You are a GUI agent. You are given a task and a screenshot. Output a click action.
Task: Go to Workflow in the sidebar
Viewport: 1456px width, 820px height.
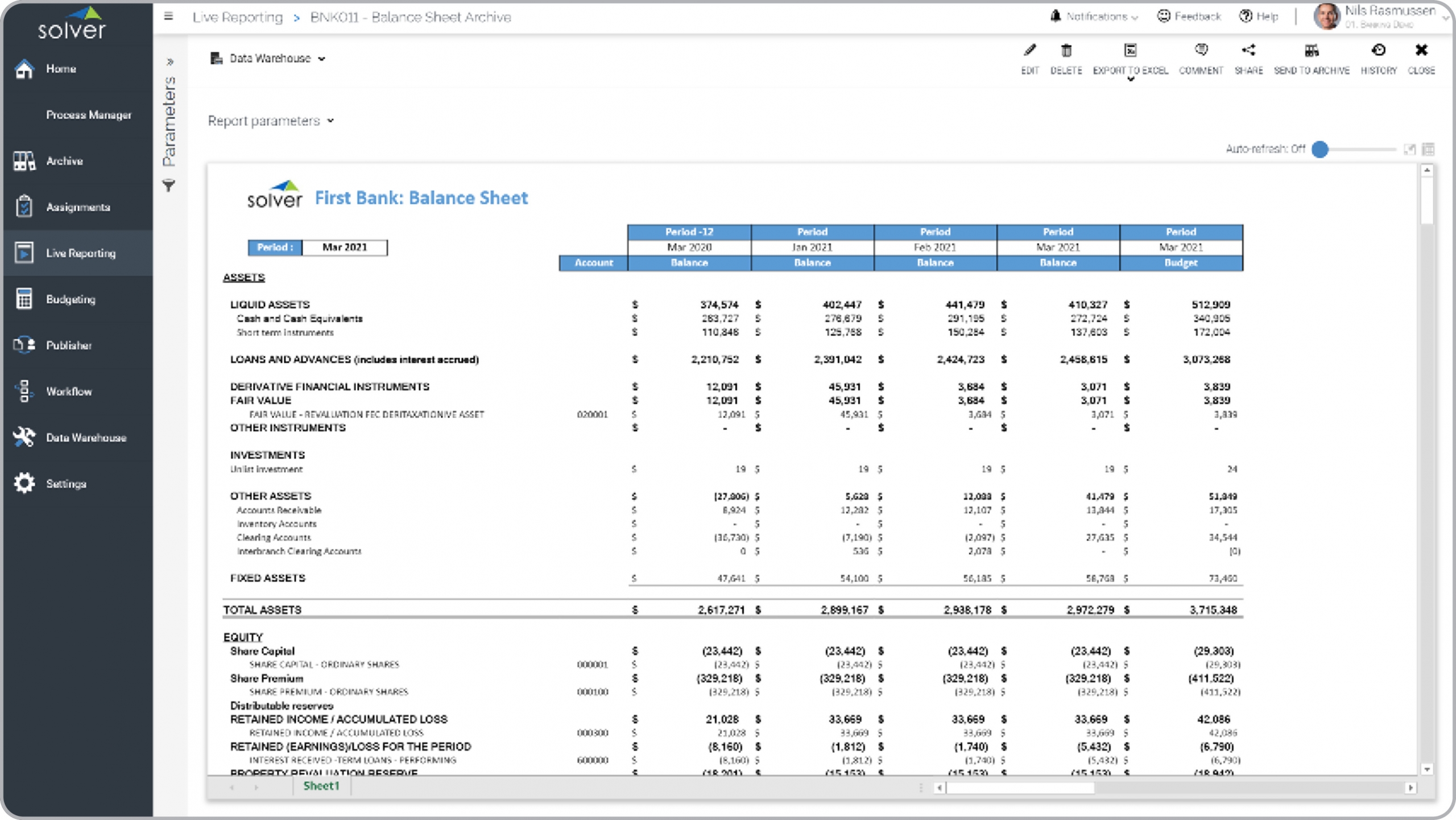tap(69, 392)
